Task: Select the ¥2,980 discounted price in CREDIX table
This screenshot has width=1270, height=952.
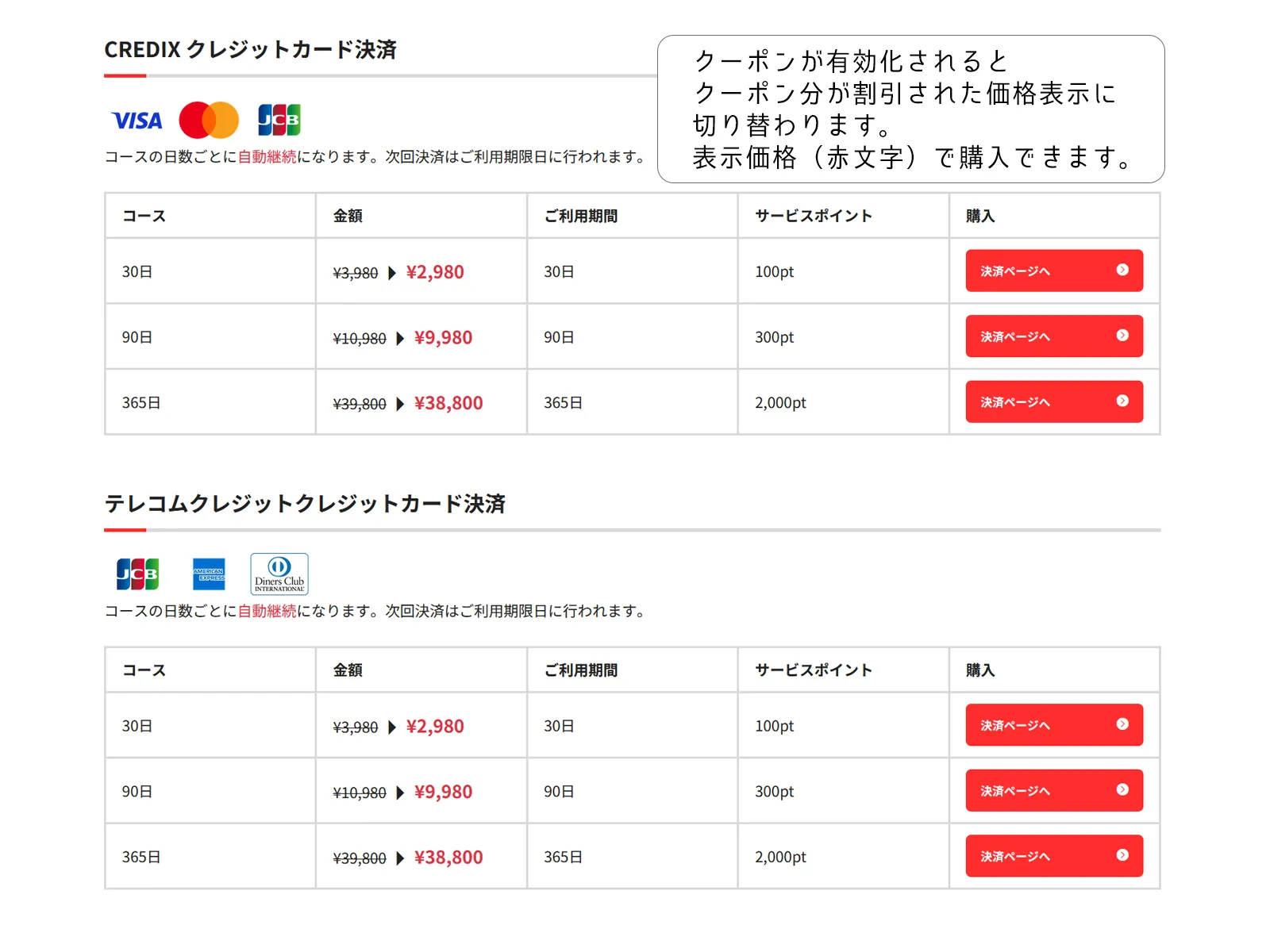Action: point(435,273)
